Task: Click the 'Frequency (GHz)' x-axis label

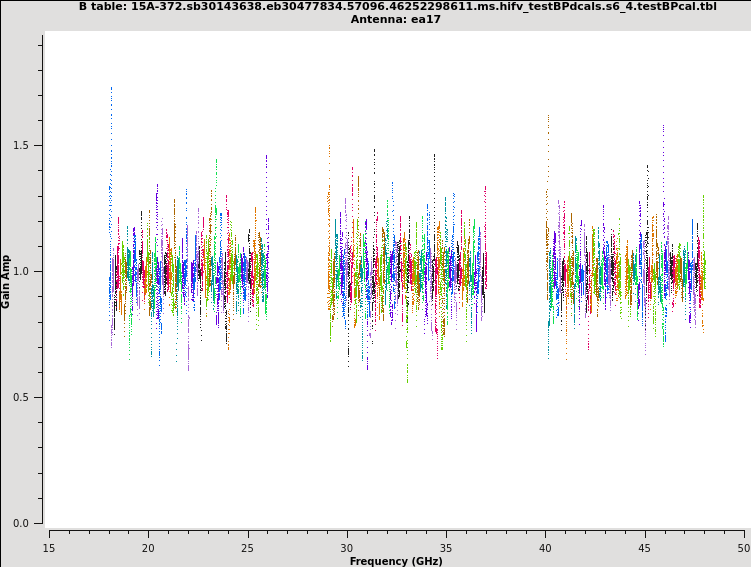Action: [396, 561]
